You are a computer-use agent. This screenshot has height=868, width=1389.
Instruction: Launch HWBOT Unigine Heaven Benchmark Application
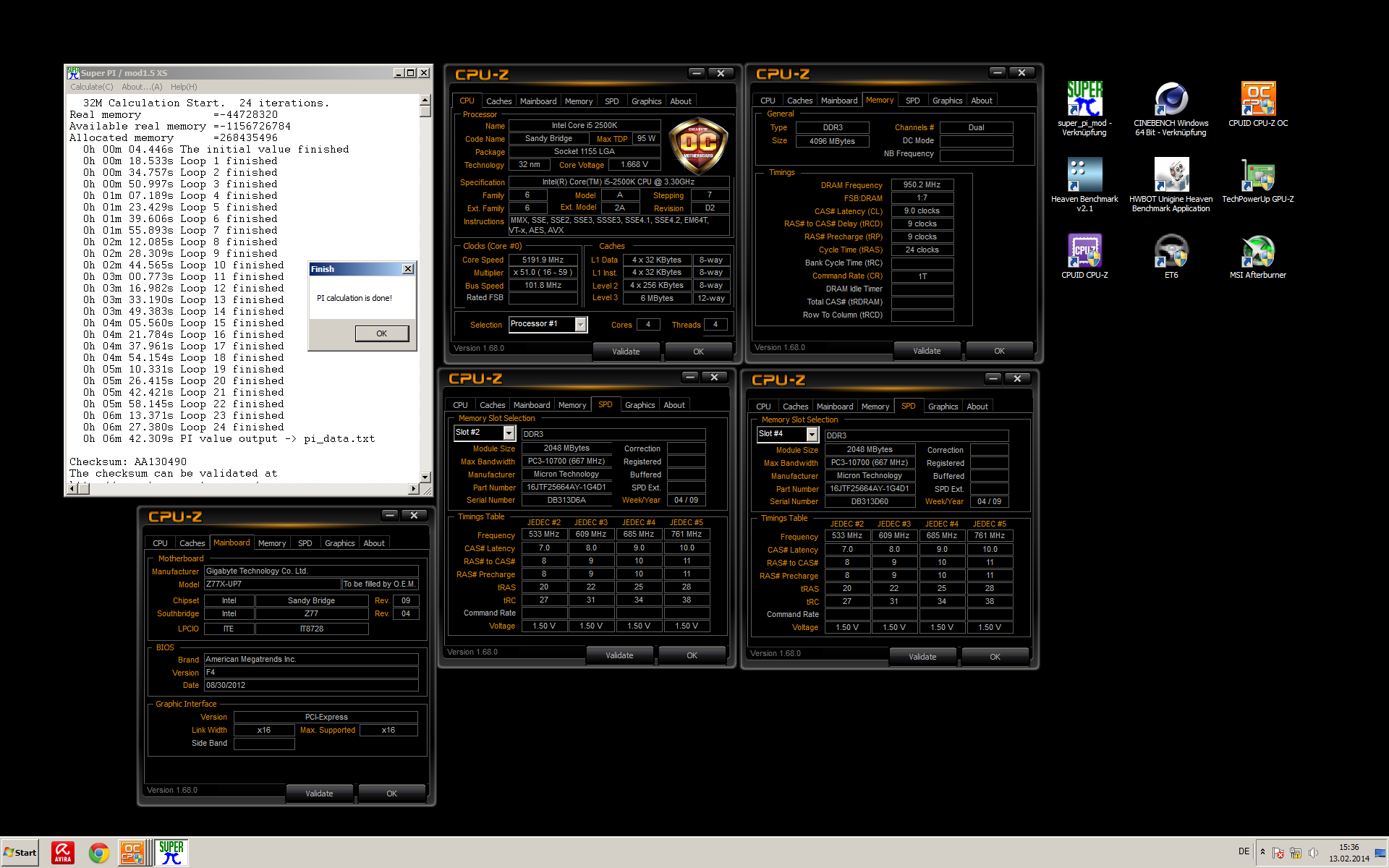[x=1171, y=185]
